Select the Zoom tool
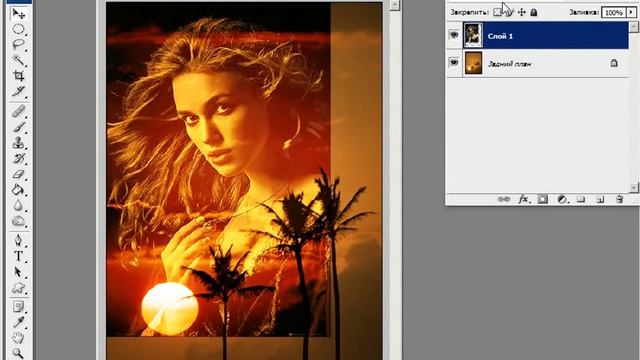The height and width of the screenshot is (360, 640). coord(18,353)
